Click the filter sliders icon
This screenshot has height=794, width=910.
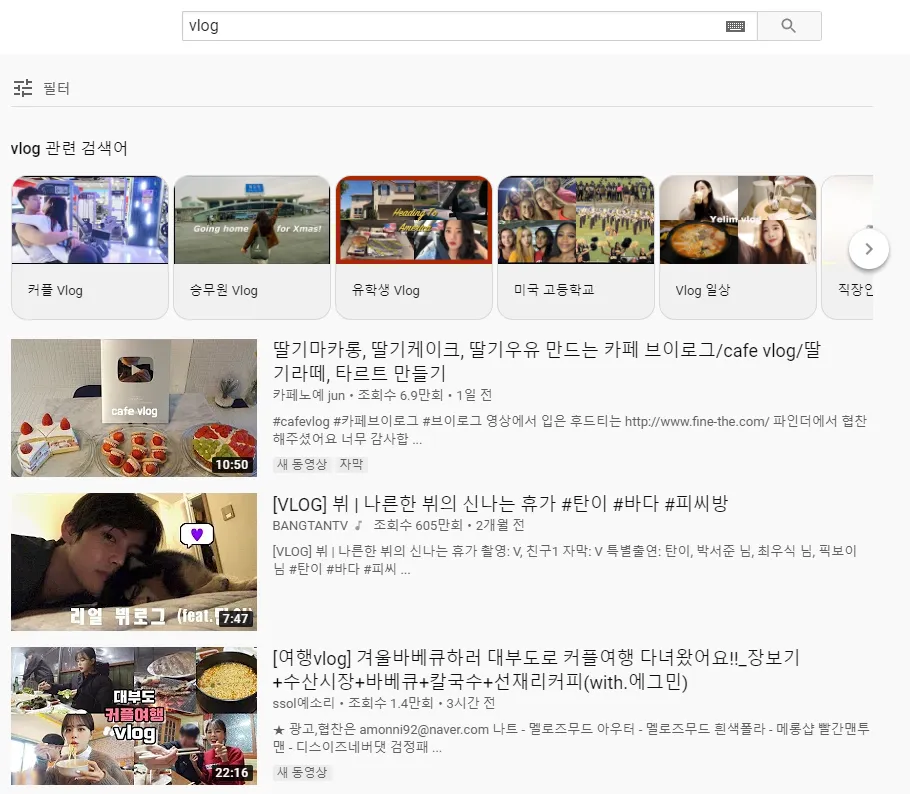point(23,88)
